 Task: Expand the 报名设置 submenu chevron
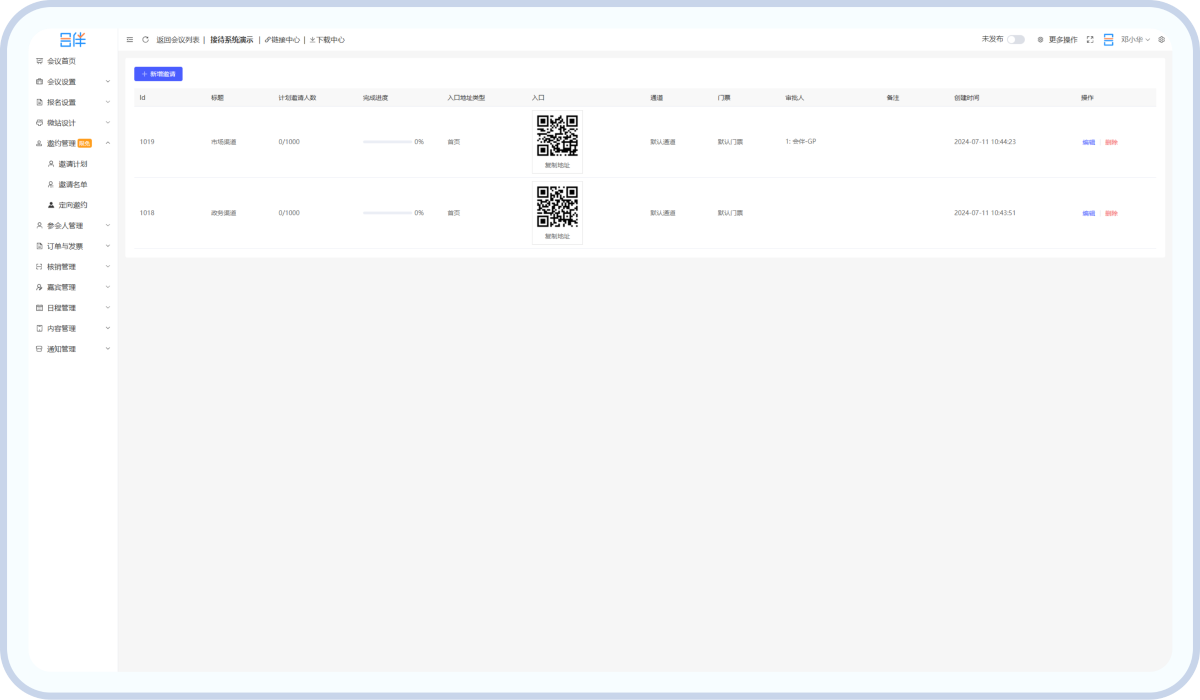[108, 102]
